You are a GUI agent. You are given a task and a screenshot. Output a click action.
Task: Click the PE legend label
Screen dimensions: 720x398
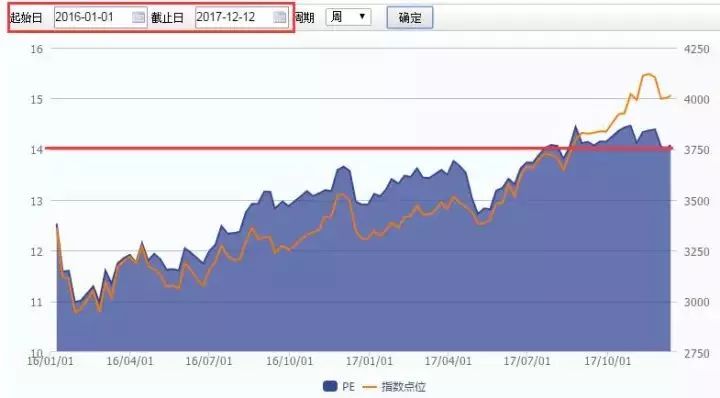(x=348, y=387)
